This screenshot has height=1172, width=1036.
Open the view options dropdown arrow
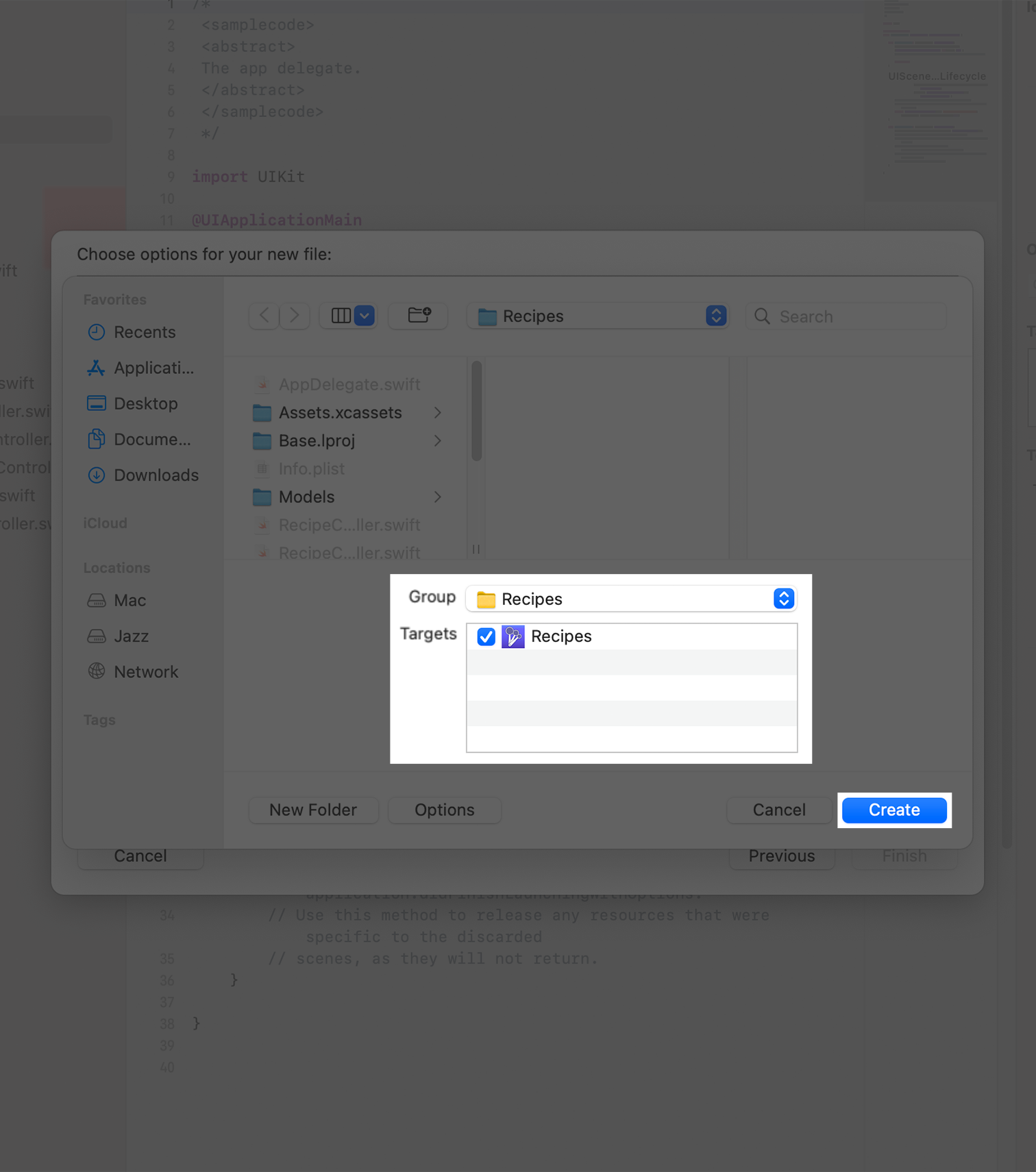pos(365,316)
